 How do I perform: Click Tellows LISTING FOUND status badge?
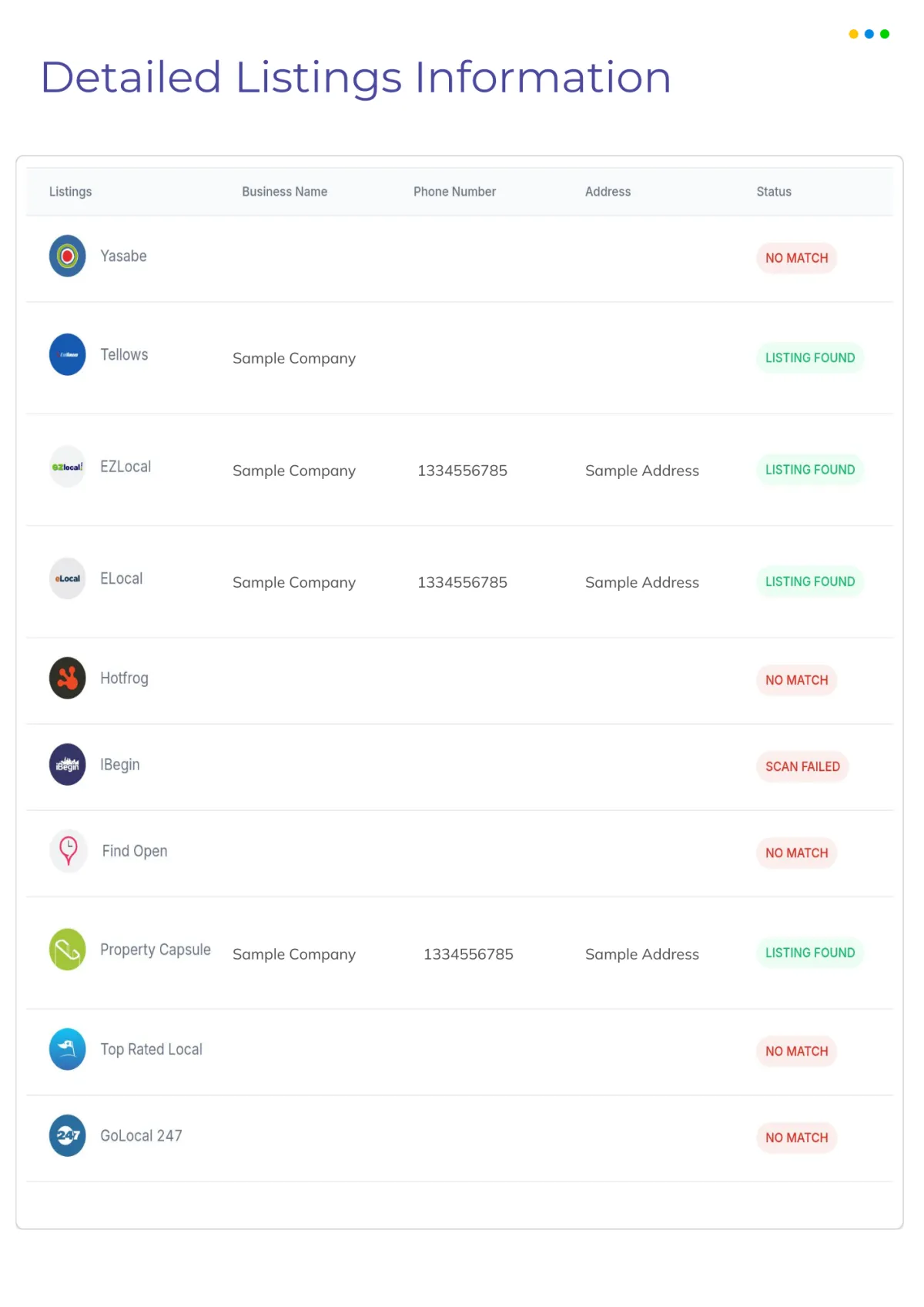tap(810, 357)
